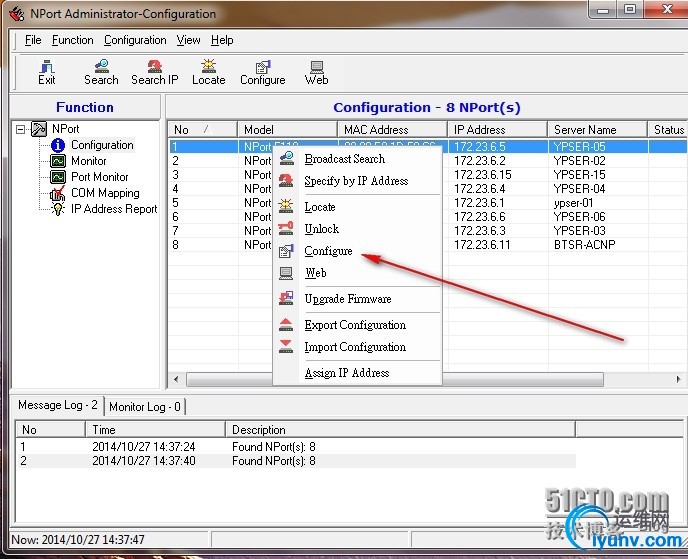Select the Port Monitor tree label
This screenshot has height=559, width=688.
tap(100, 177)
